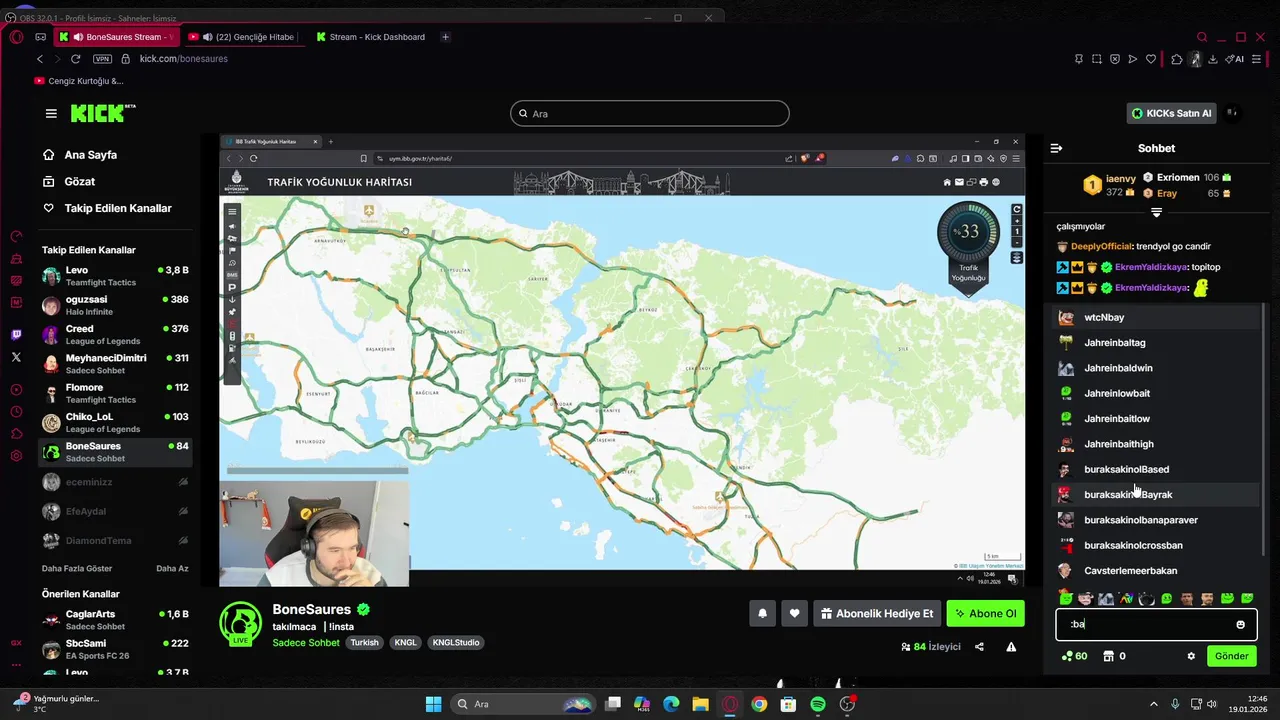Click the Ara search field on Kick

(650, 114)
